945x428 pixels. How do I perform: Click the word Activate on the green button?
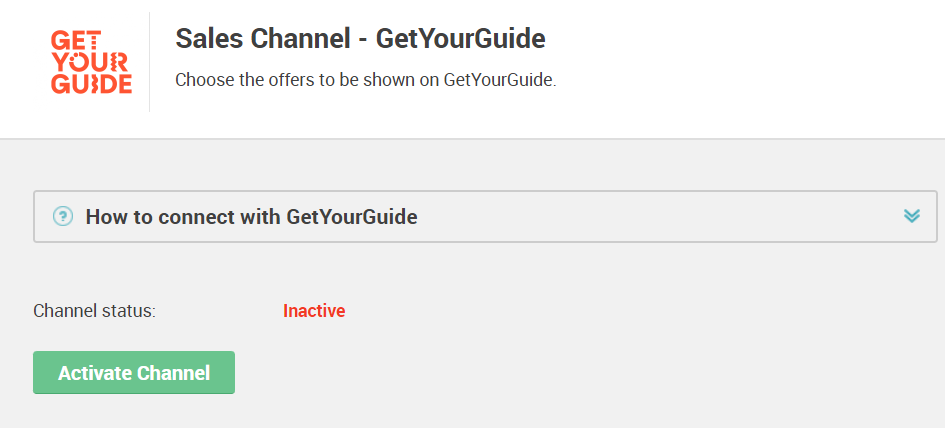coord(95,373)
